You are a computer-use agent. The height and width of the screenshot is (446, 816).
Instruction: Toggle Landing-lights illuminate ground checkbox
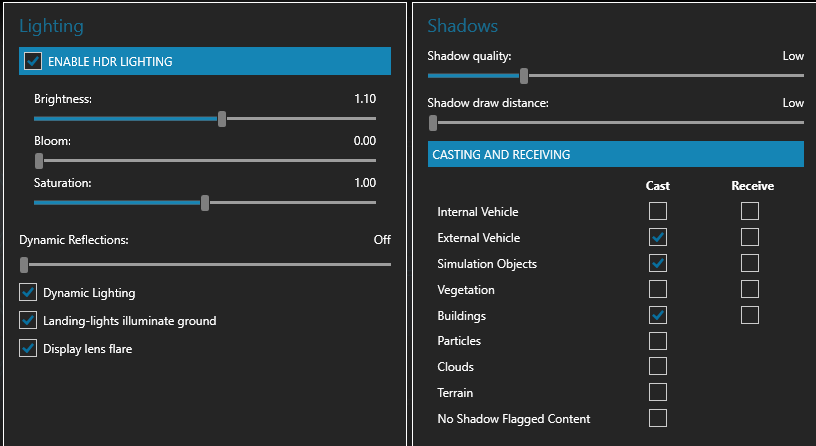(28, 321)
